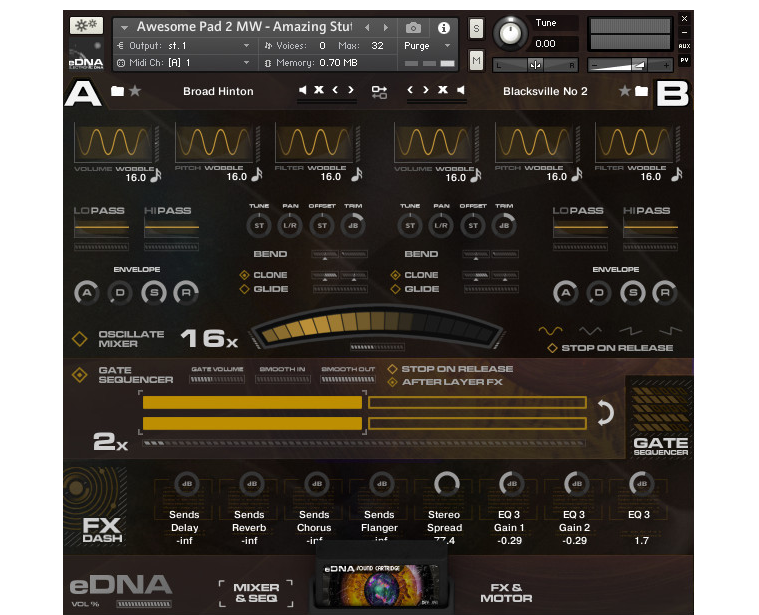This screenshot has width=759, height=615.
Task: Toggle layer B Glide option
Action: [395, 289]
